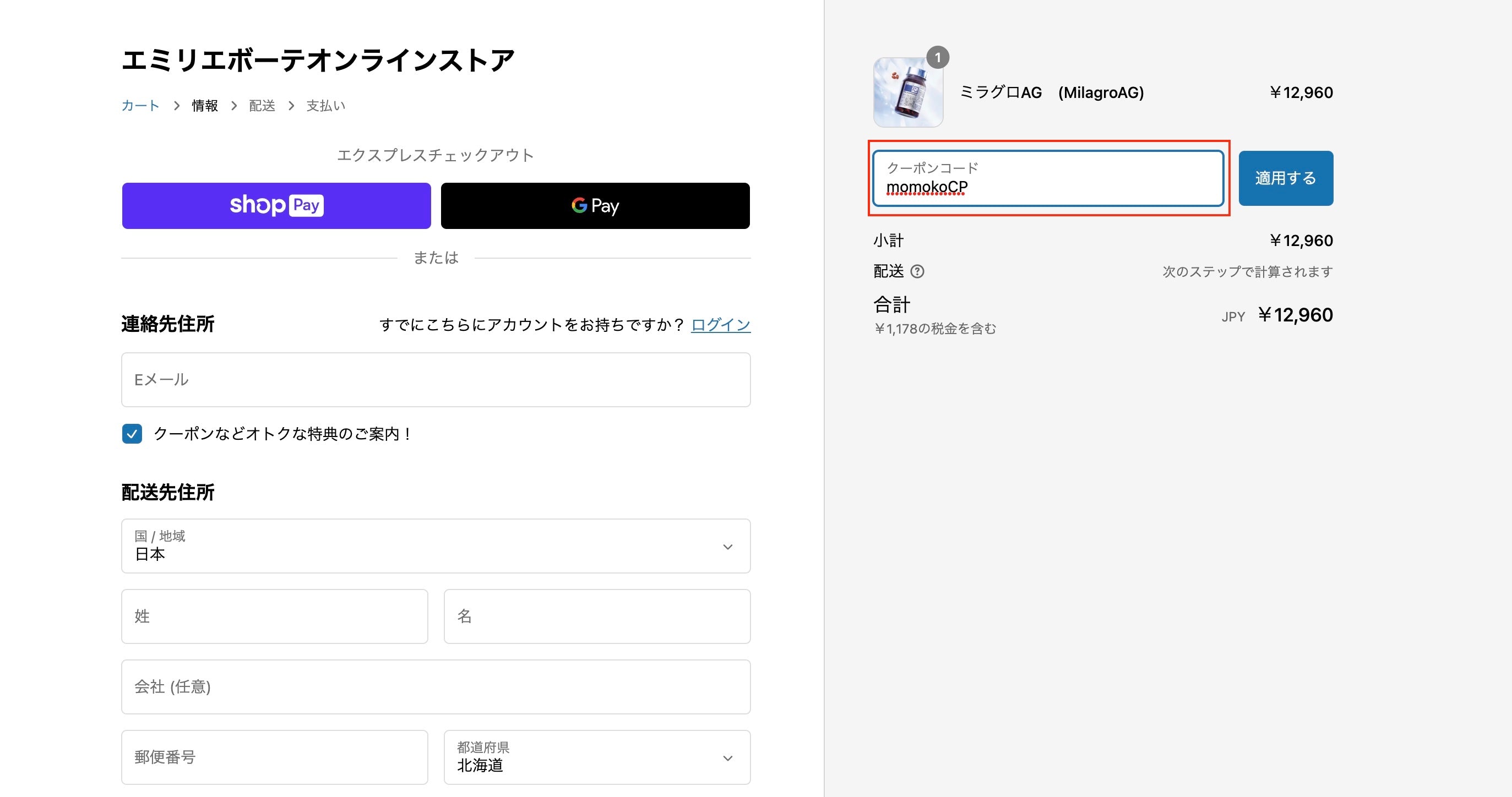
Task: Click the 郵便番号 postal code field
Action: pyautogui.click(x=274, y=757)
